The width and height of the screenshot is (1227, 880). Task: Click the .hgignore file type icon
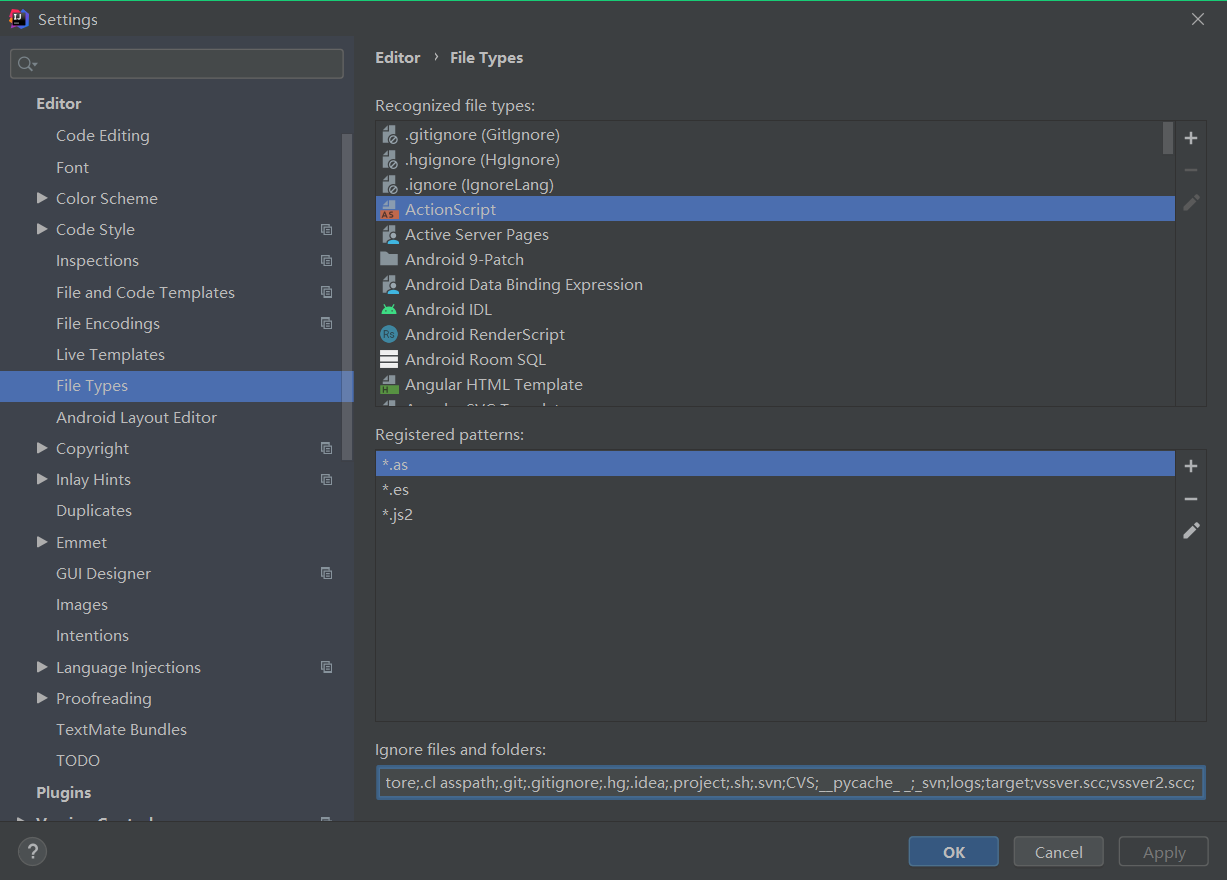pyautogui.click(x=390, y=160)
